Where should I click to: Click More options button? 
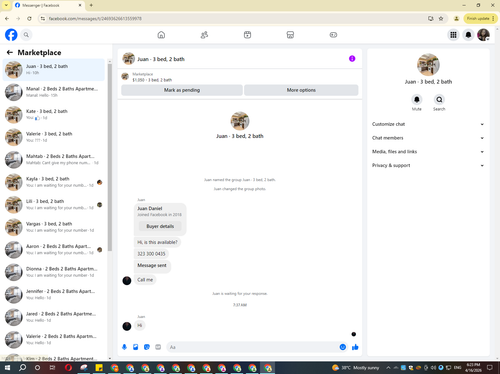coord(301,90)
